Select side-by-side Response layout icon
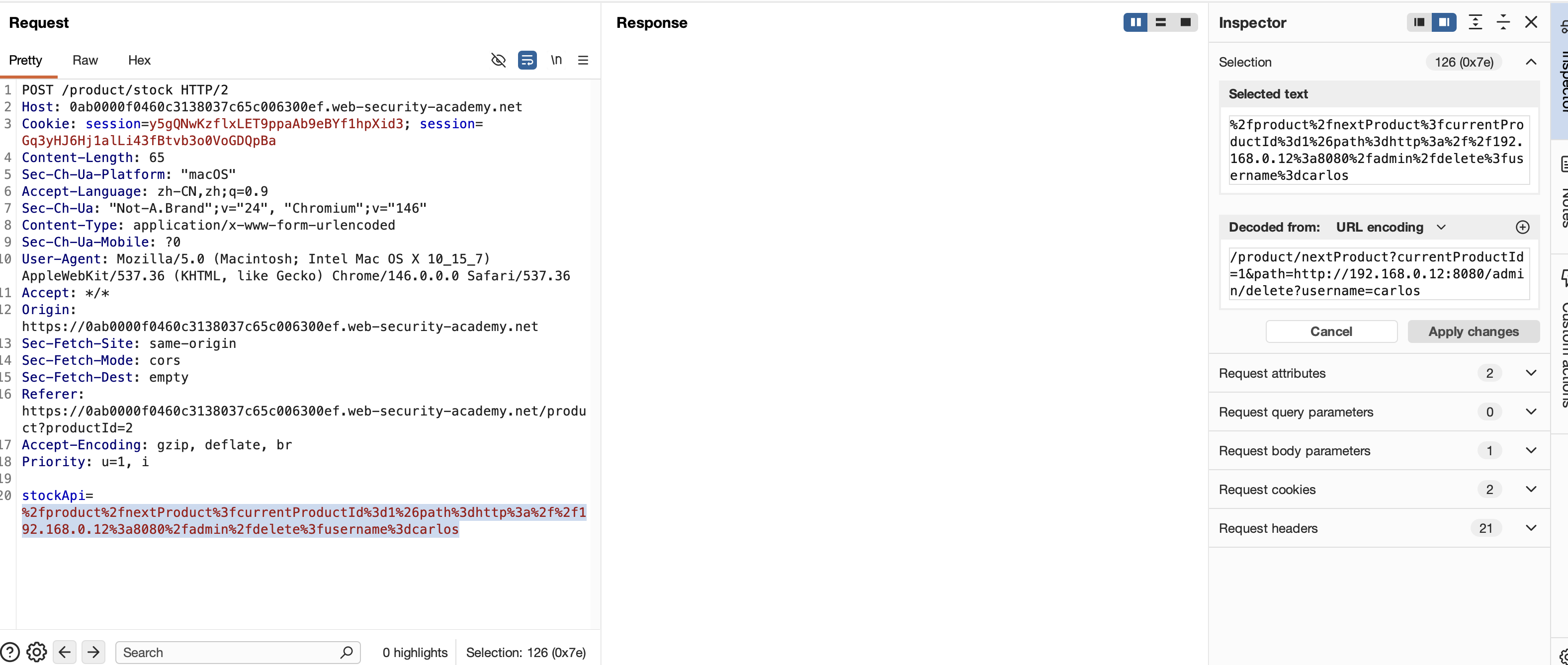Image resolution: width=1568 pixels, height=665 pixels. tap(1135, 22)
